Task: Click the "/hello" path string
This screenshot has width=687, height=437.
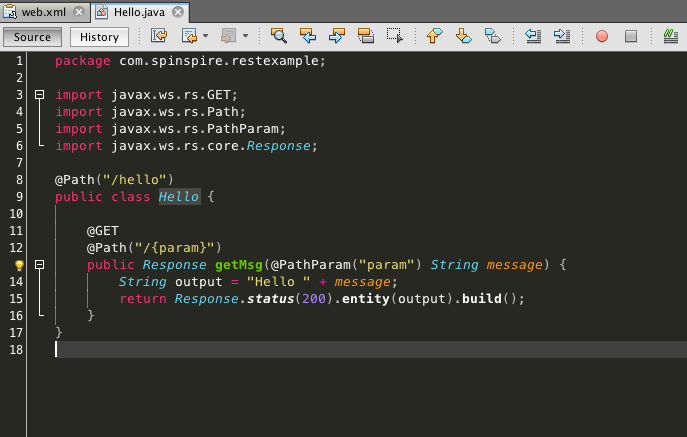Action: click(135, 180)
